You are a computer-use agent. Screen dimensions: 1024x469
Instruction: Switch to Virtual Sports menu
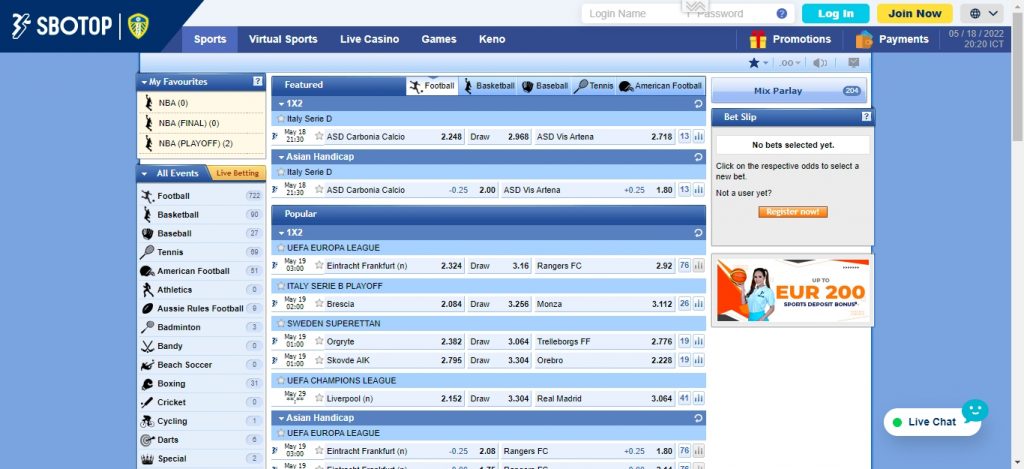click(x=283, y=39)
